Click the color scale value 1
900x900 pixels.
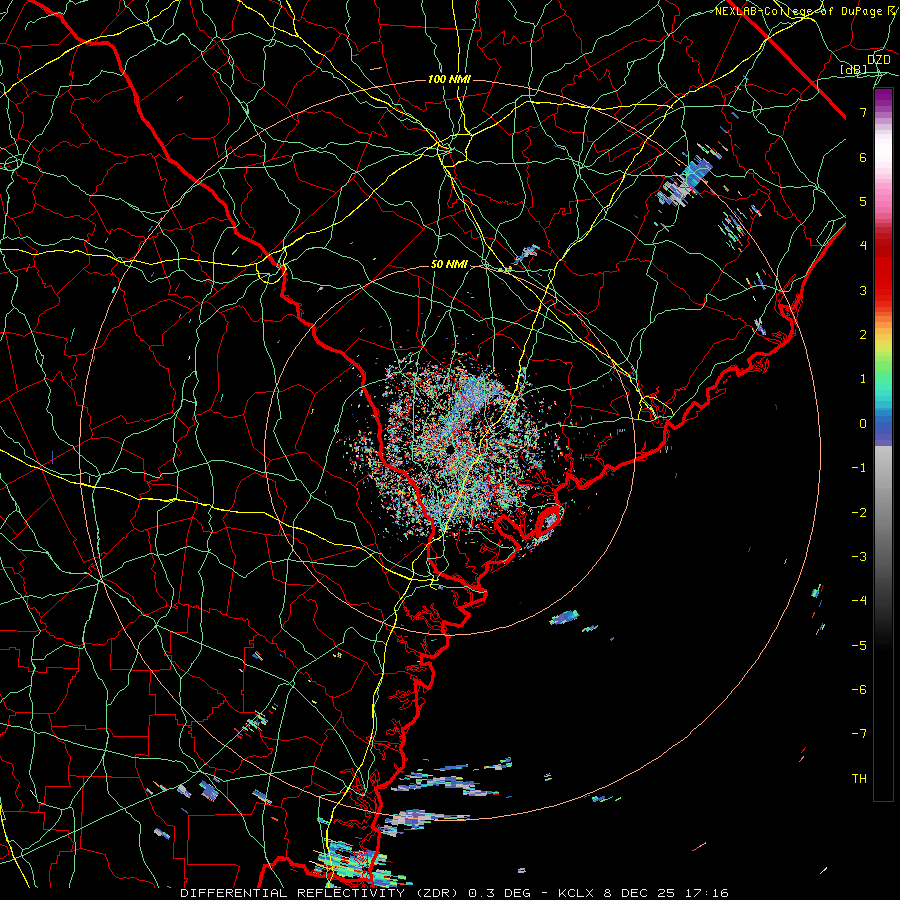click(863, 379)
